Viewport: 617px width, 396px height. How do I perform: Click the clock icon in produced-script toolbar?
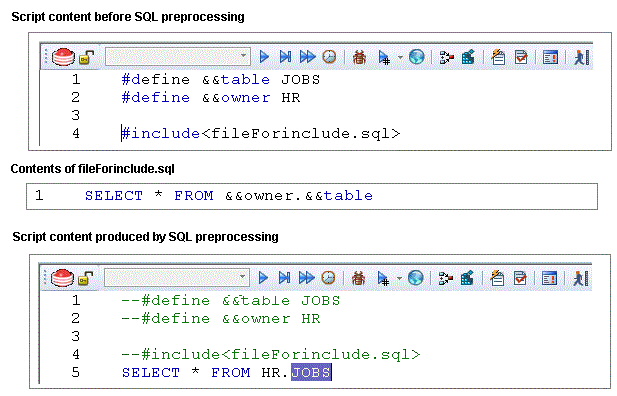[328, 278]
